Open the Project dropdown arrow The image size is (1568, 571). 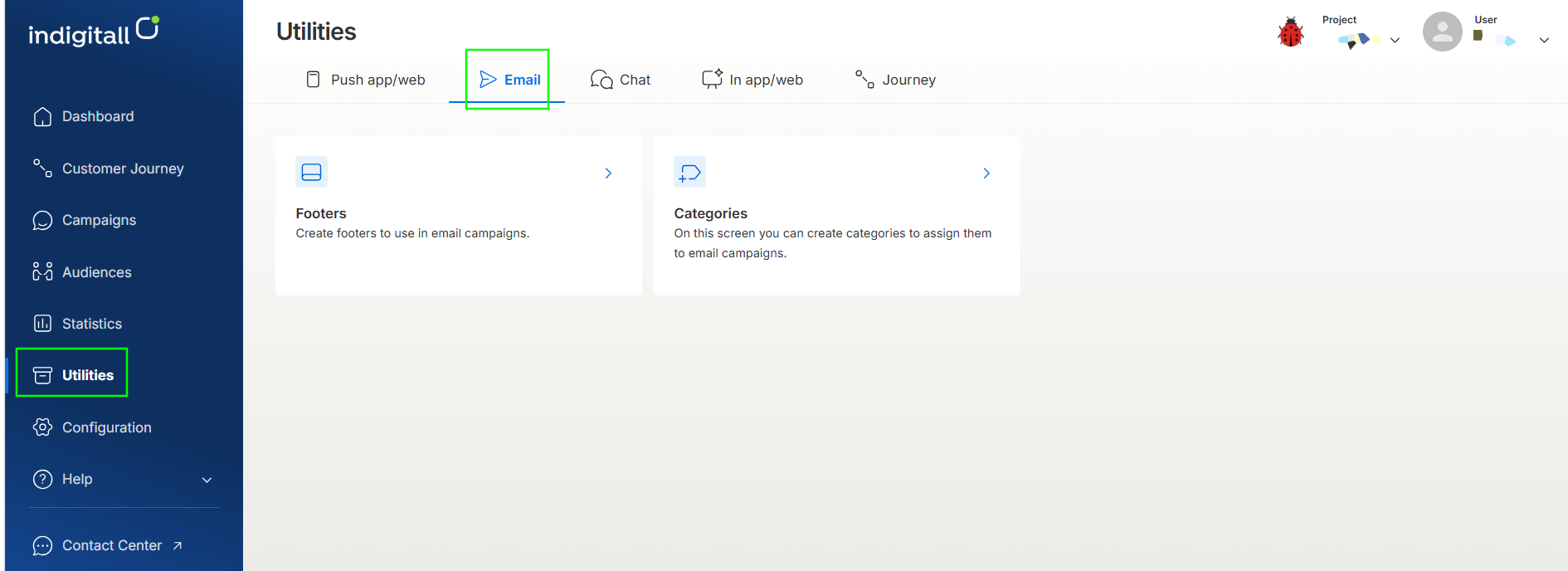[1395, 40]
